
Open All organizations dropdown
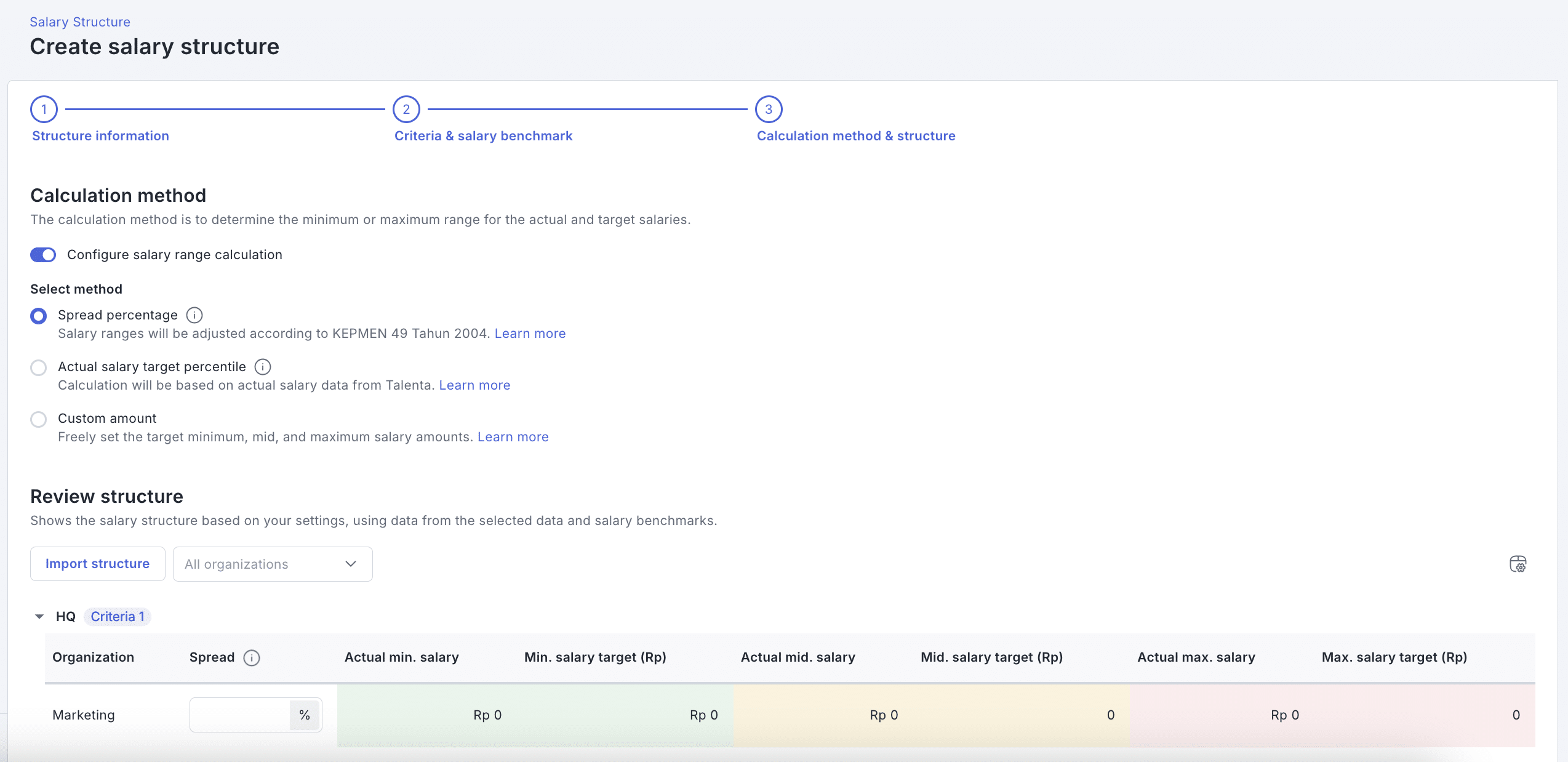click(273, 564)
